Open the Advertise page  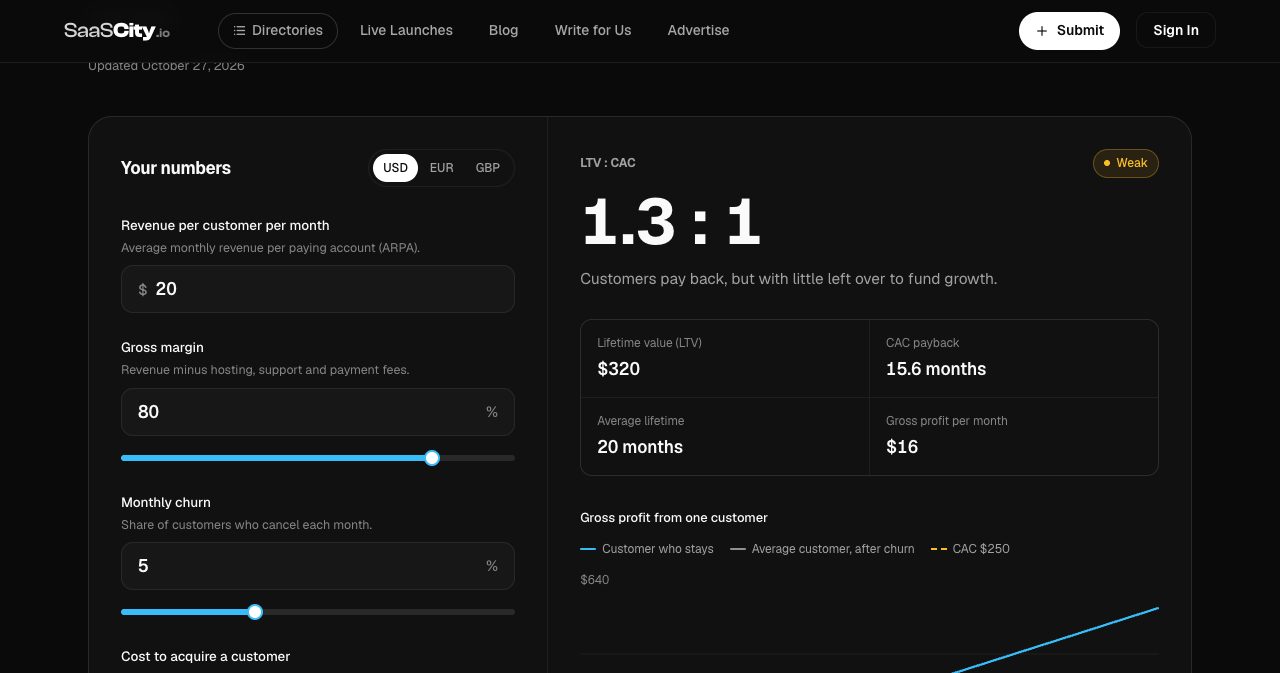coord(698,31)
